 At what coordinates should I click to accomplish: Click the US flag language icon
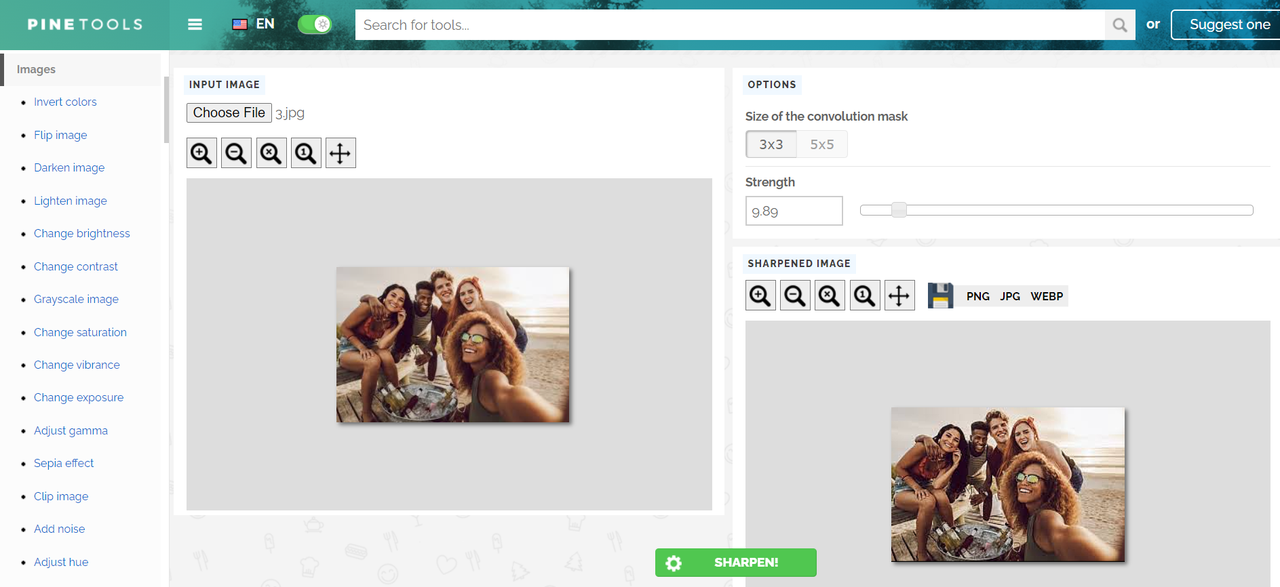(240, 24)
